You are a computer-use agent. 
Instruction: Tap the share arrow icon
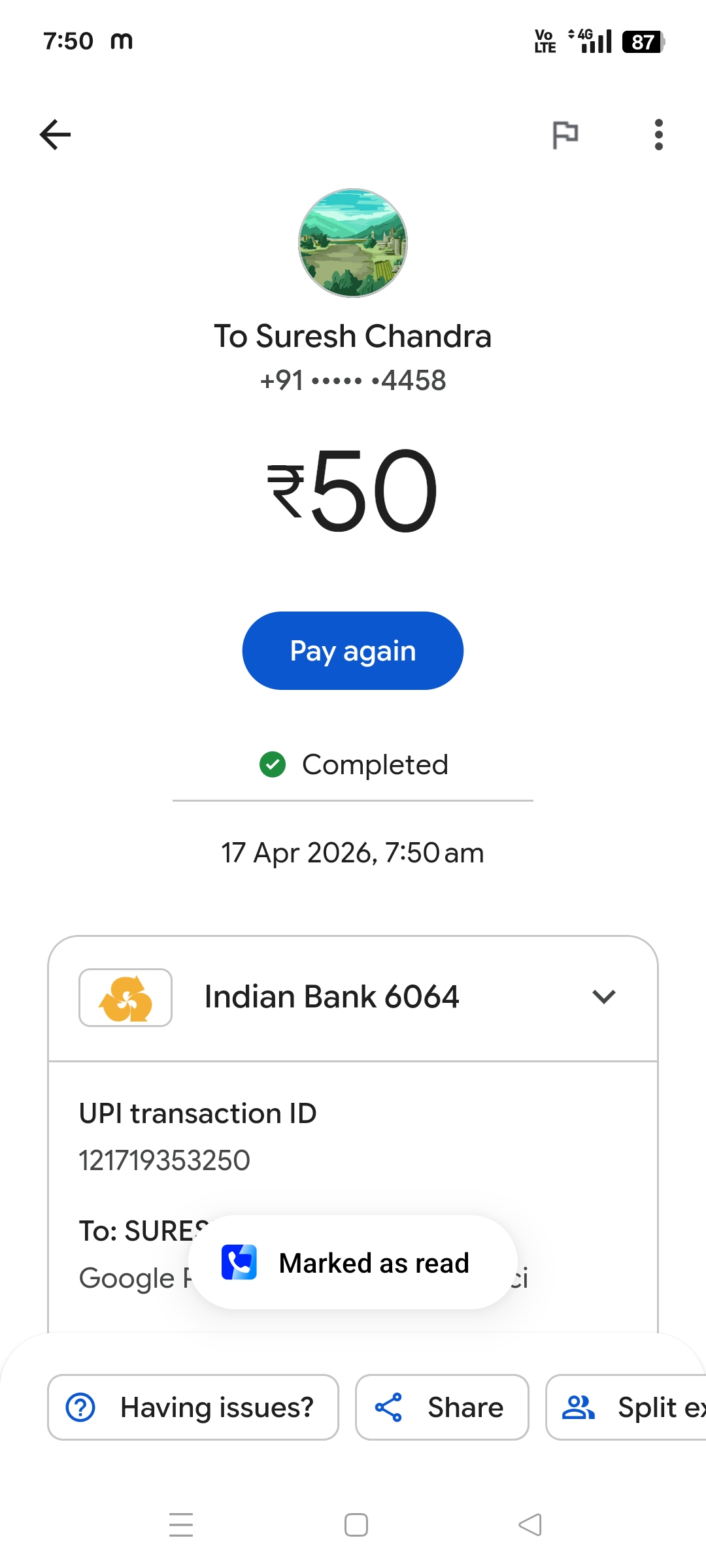coord(388,1407)
